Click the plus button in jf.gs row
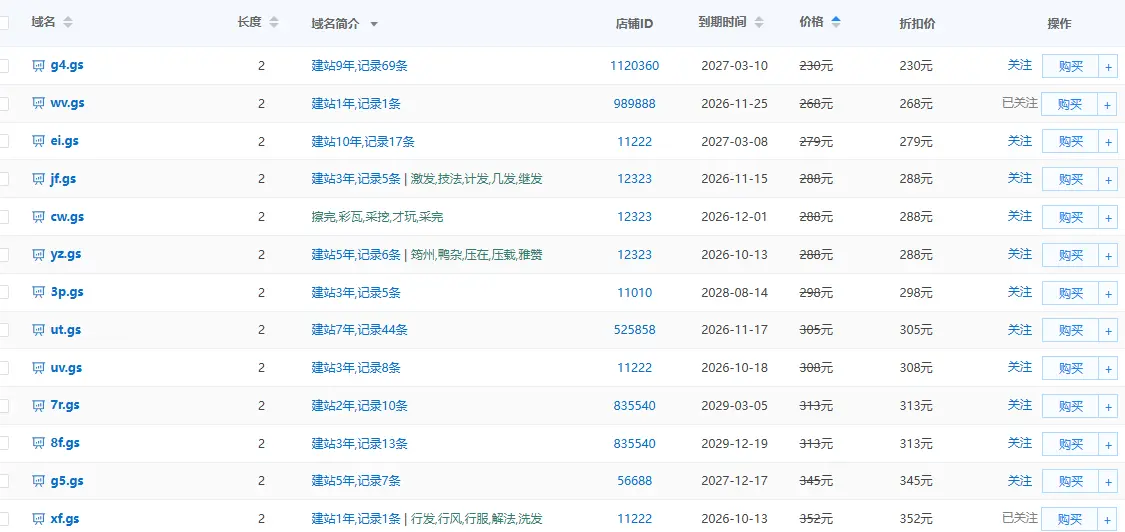 click(1108, 179)
